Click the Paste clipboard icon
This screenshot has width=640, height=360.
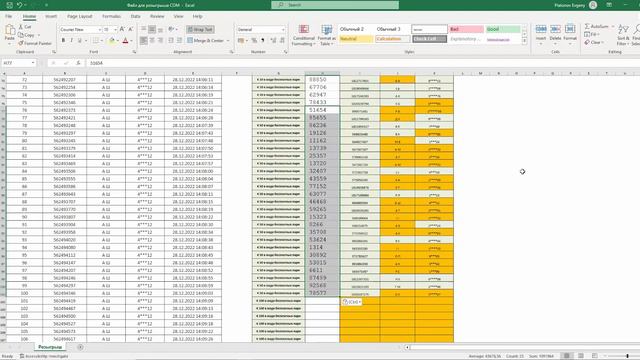coord(10,31)
